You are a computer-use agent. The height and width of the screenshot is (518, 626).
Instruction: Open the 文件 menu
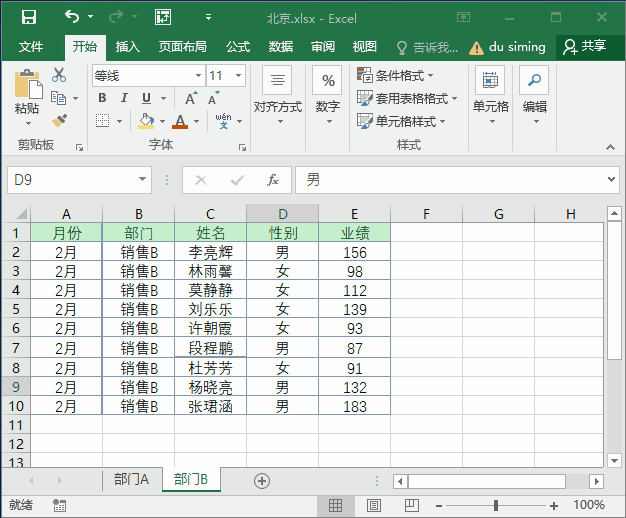(x=31, y=47)
